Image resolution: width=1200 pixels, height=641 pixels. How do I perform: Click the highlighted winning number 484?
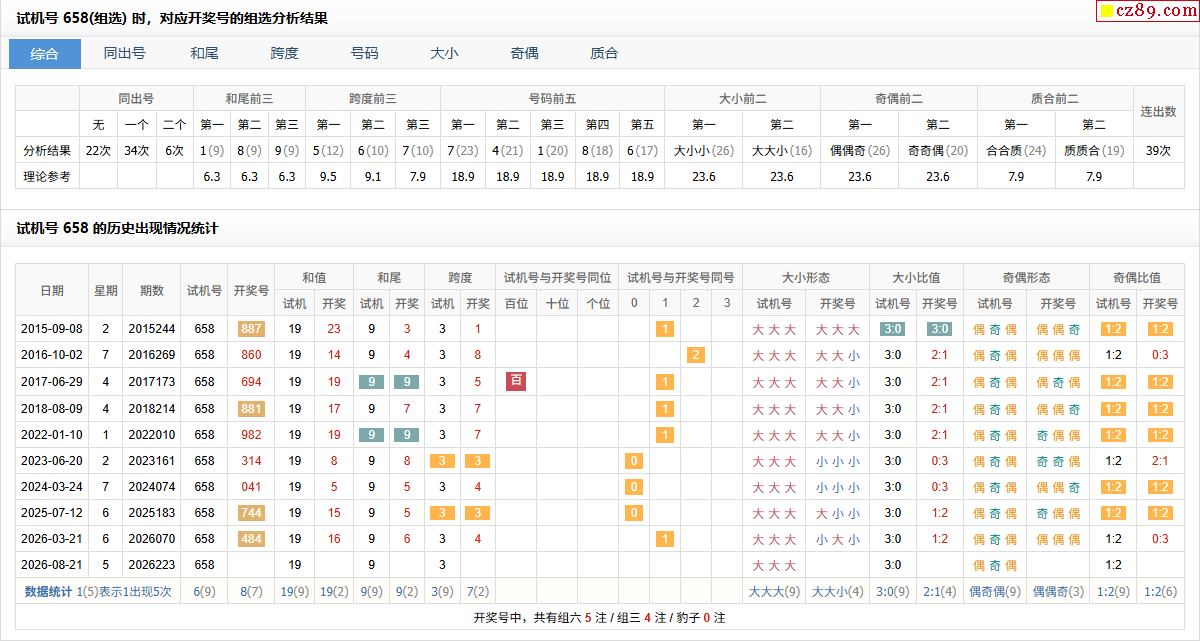click(x=251, y=539)
